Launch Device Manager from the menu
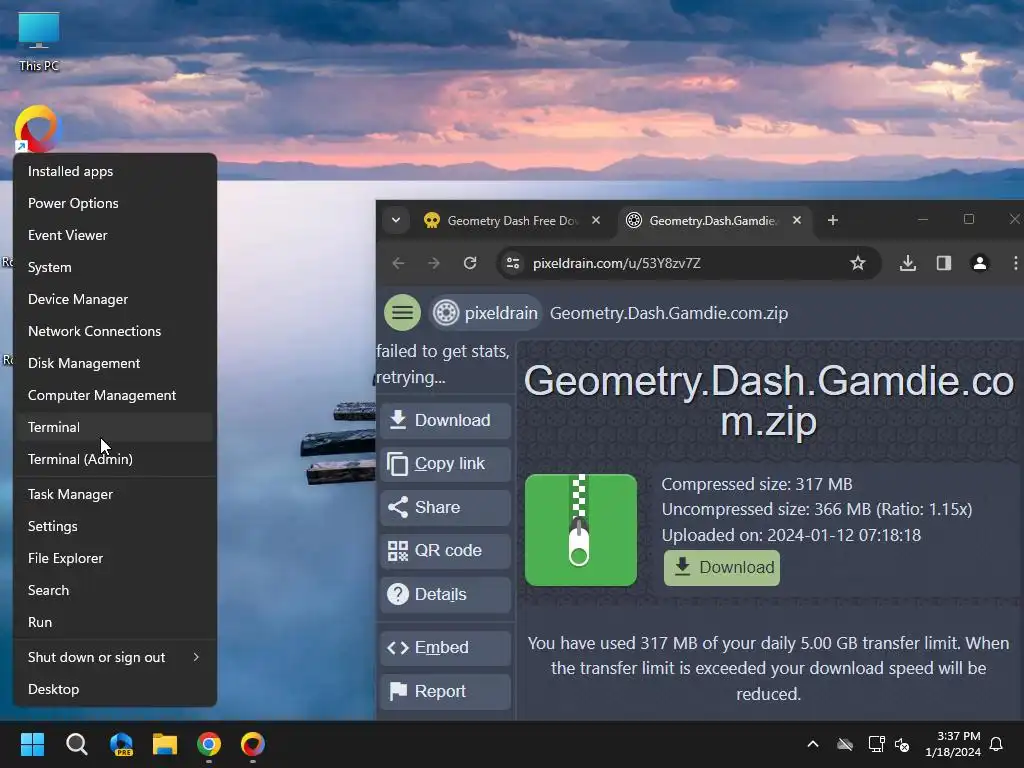This screenshot has width=1024, height=768. coord(115,299)
